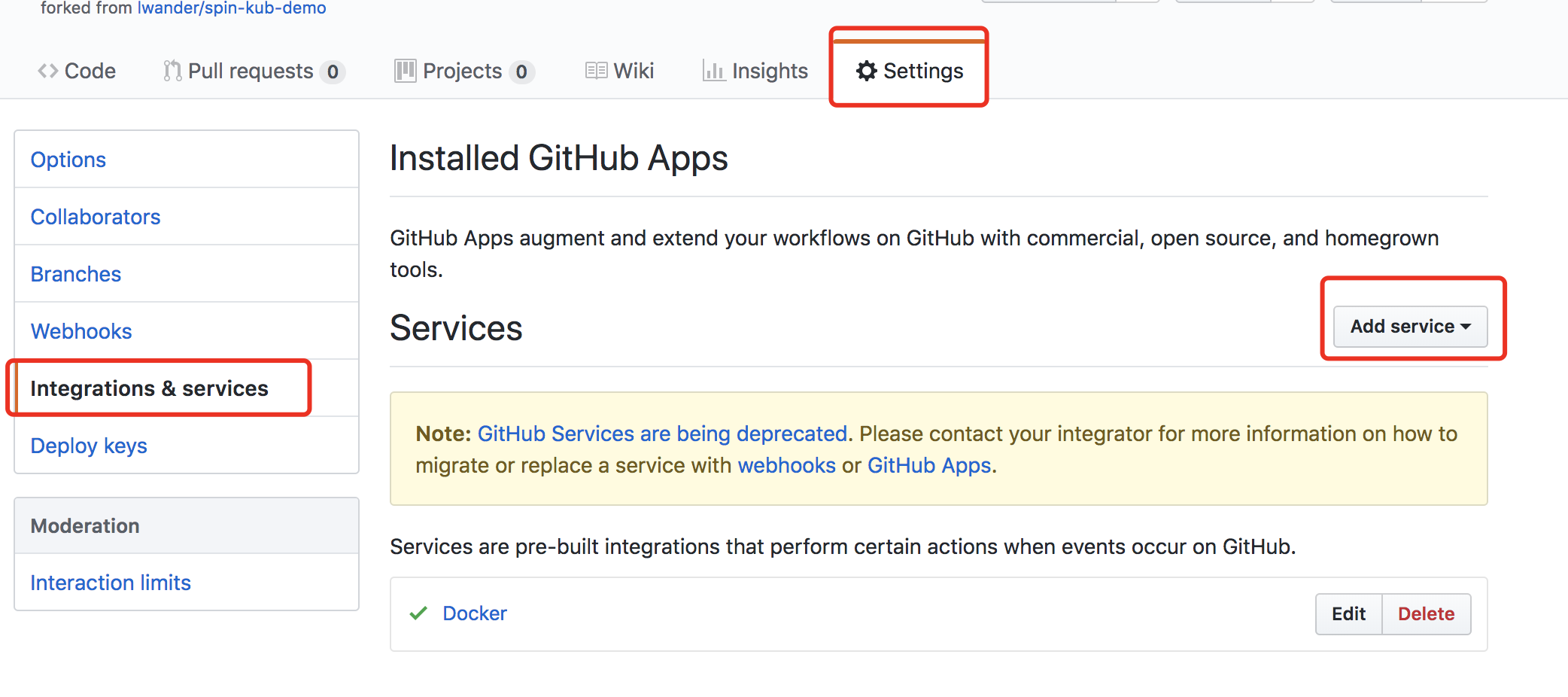
Task: Delete the Docker service
Action: 1426,614
